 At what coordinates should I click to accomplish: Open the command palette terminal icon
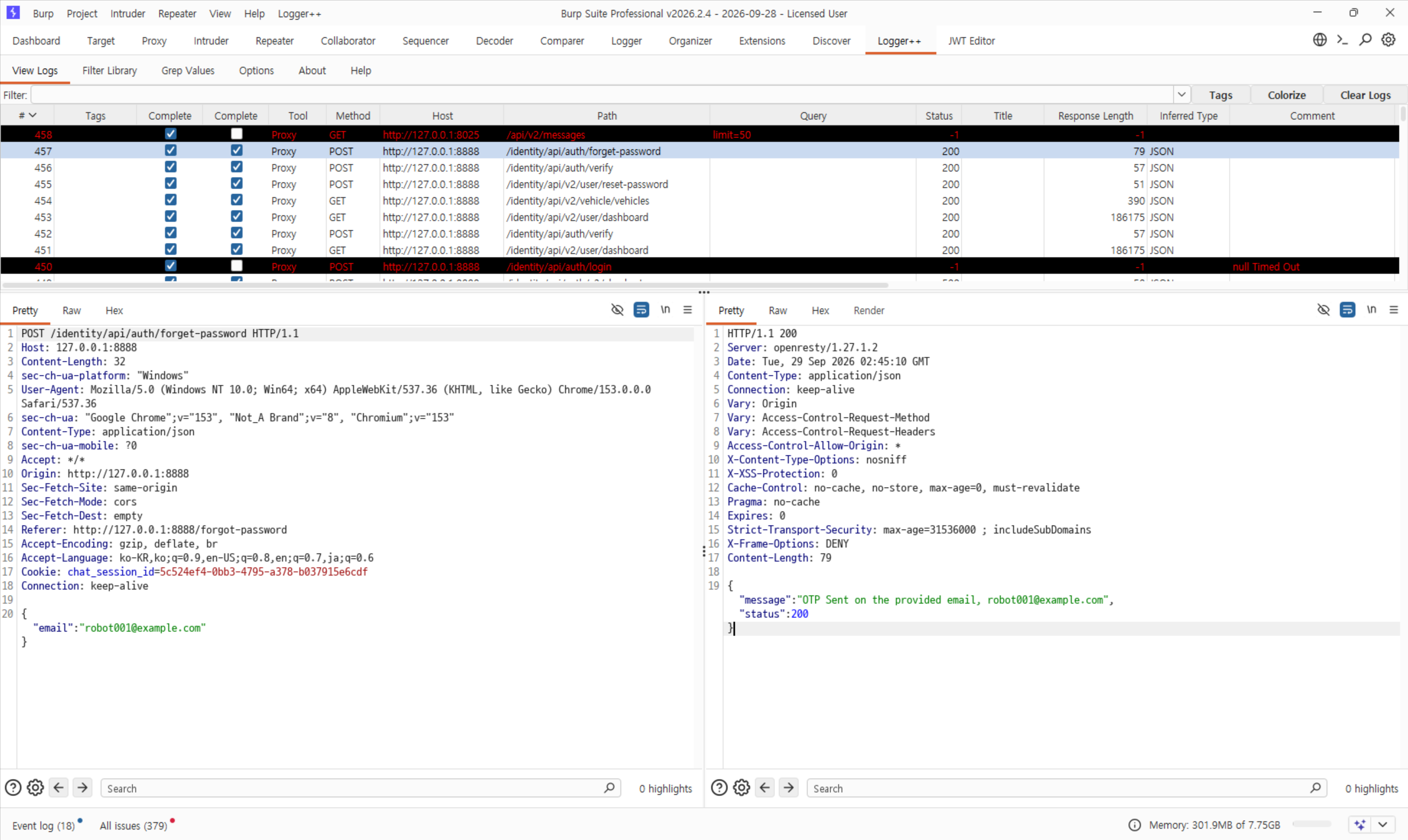tap(1343, 40)
